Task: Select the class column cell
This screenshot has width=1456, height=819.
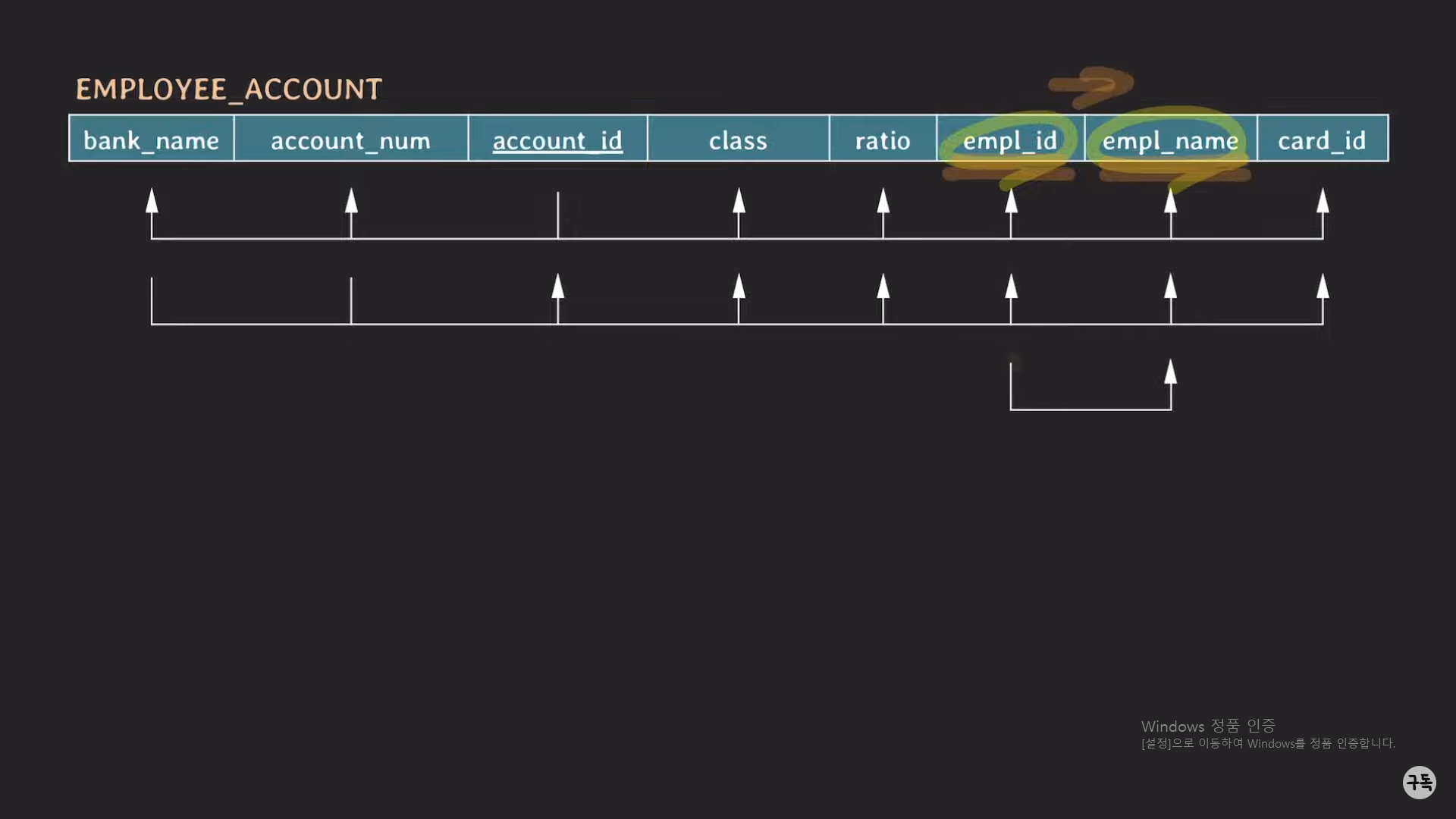Action: click(x=738, y=140)
